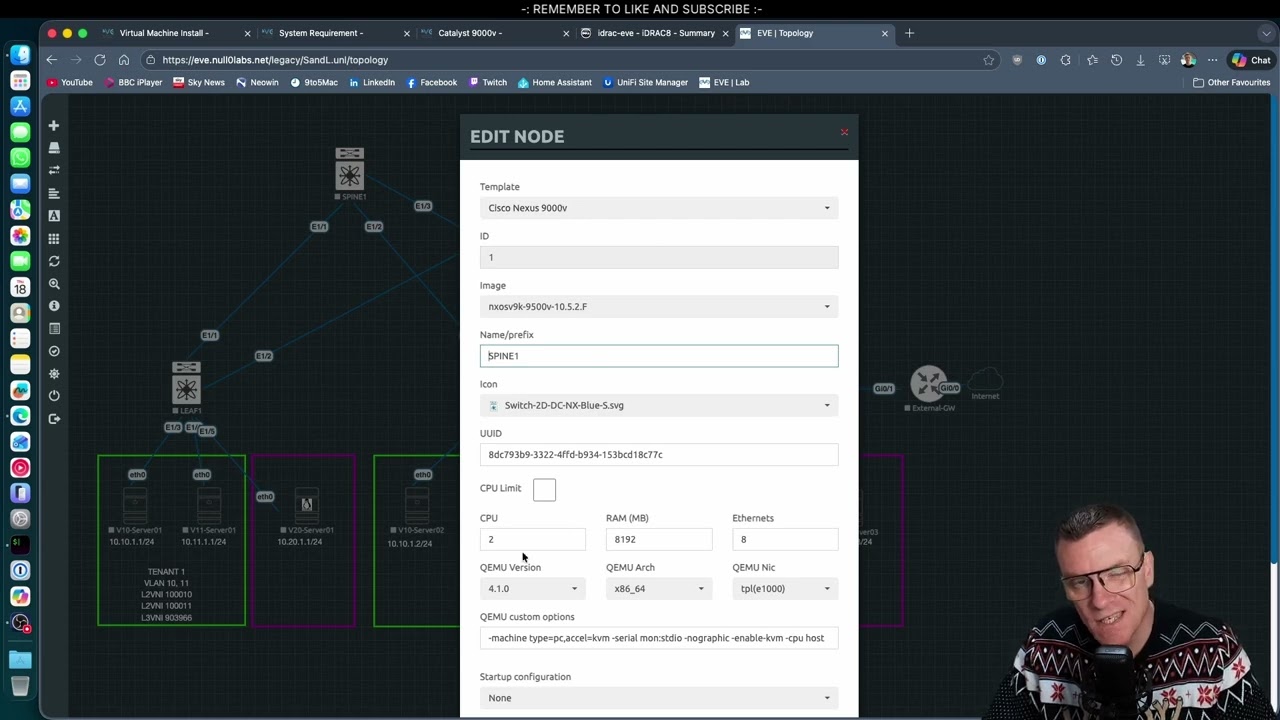Open WhatsApp in the Dock
The height and width of the screenshot is (720, 1280).
click(x=20, y=158)
